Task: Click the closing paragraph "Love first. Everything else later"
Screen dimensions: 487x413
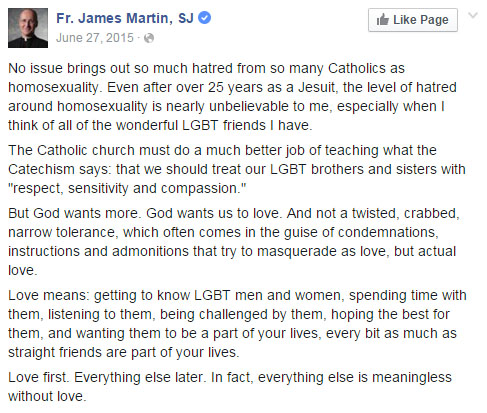Action: tap(230, 387)
